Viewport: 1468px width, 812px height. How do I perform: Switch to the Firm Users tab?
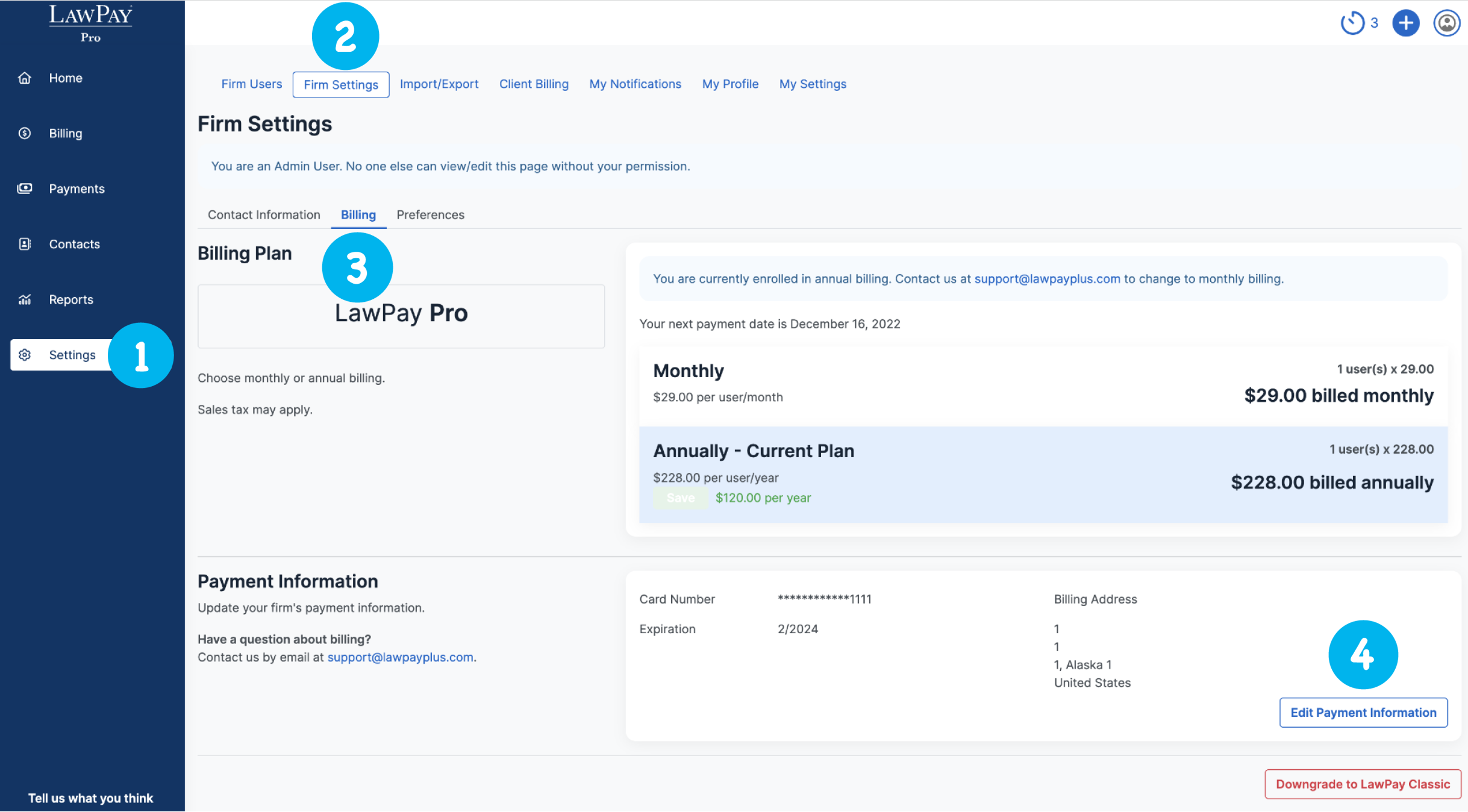tap(251, 84)
